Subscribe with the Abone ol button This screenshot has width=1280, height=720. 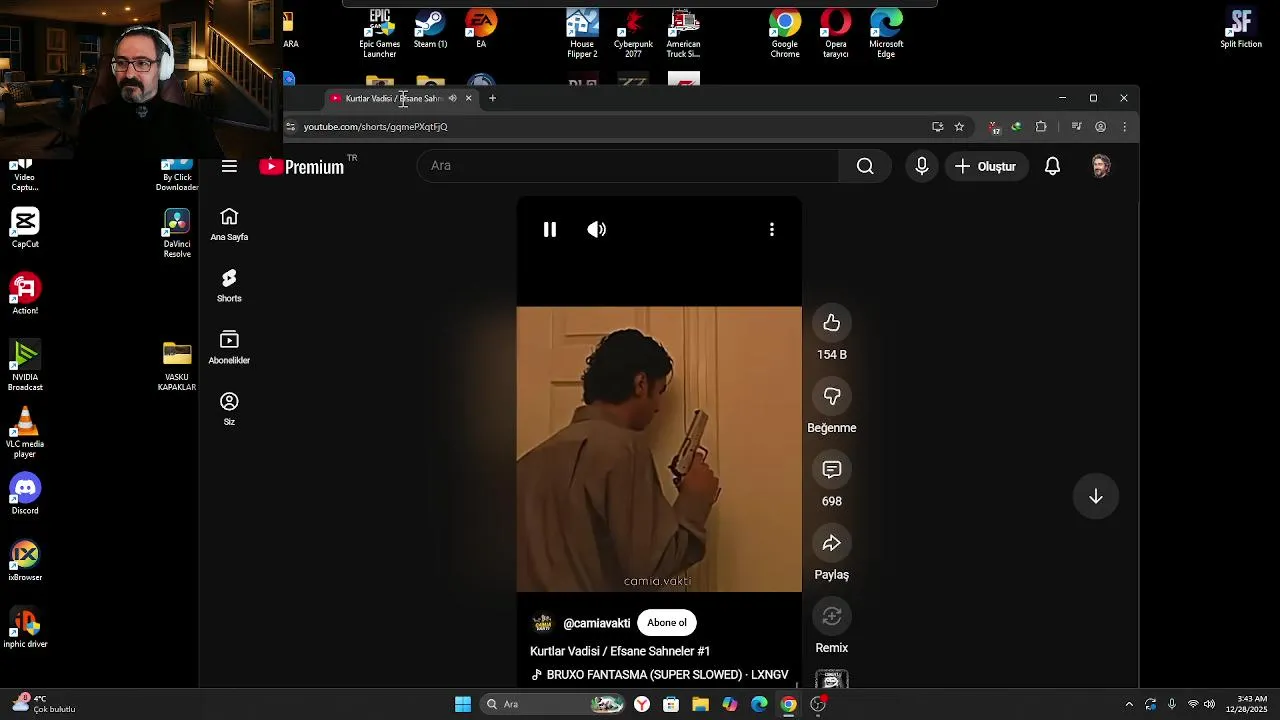[667, 623]
